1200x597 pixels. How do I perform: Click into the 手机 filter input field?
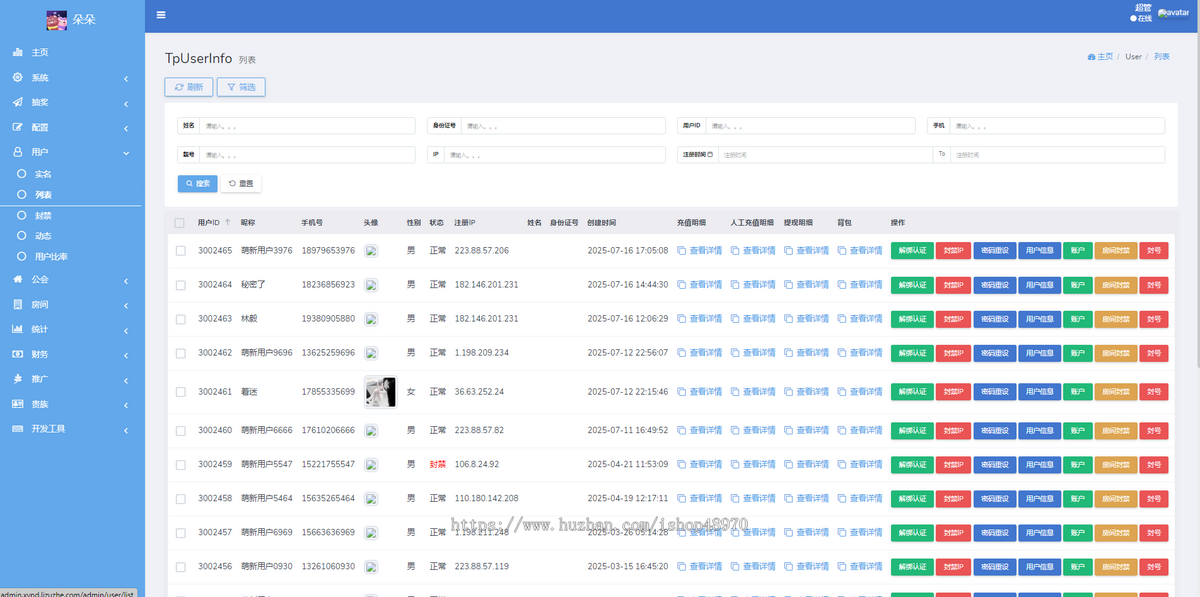pyautogui.click(x=1056, y=126)
